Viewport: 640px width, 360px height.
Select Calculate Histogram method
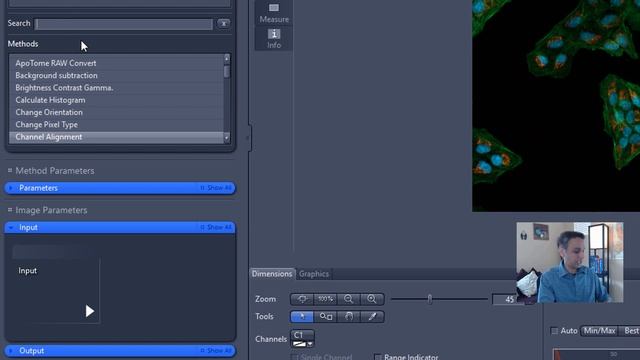coord(116,100)
